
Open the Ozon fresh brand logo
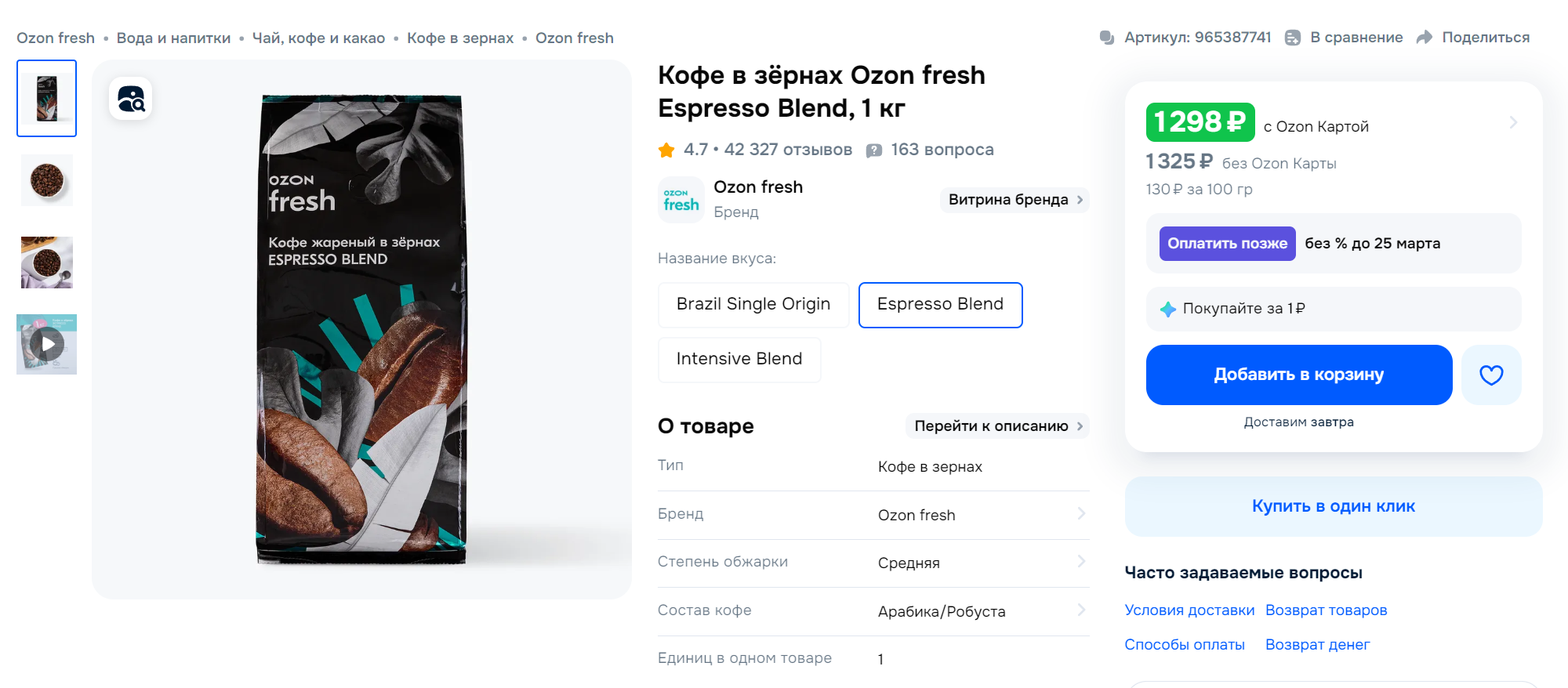point(681,200)
